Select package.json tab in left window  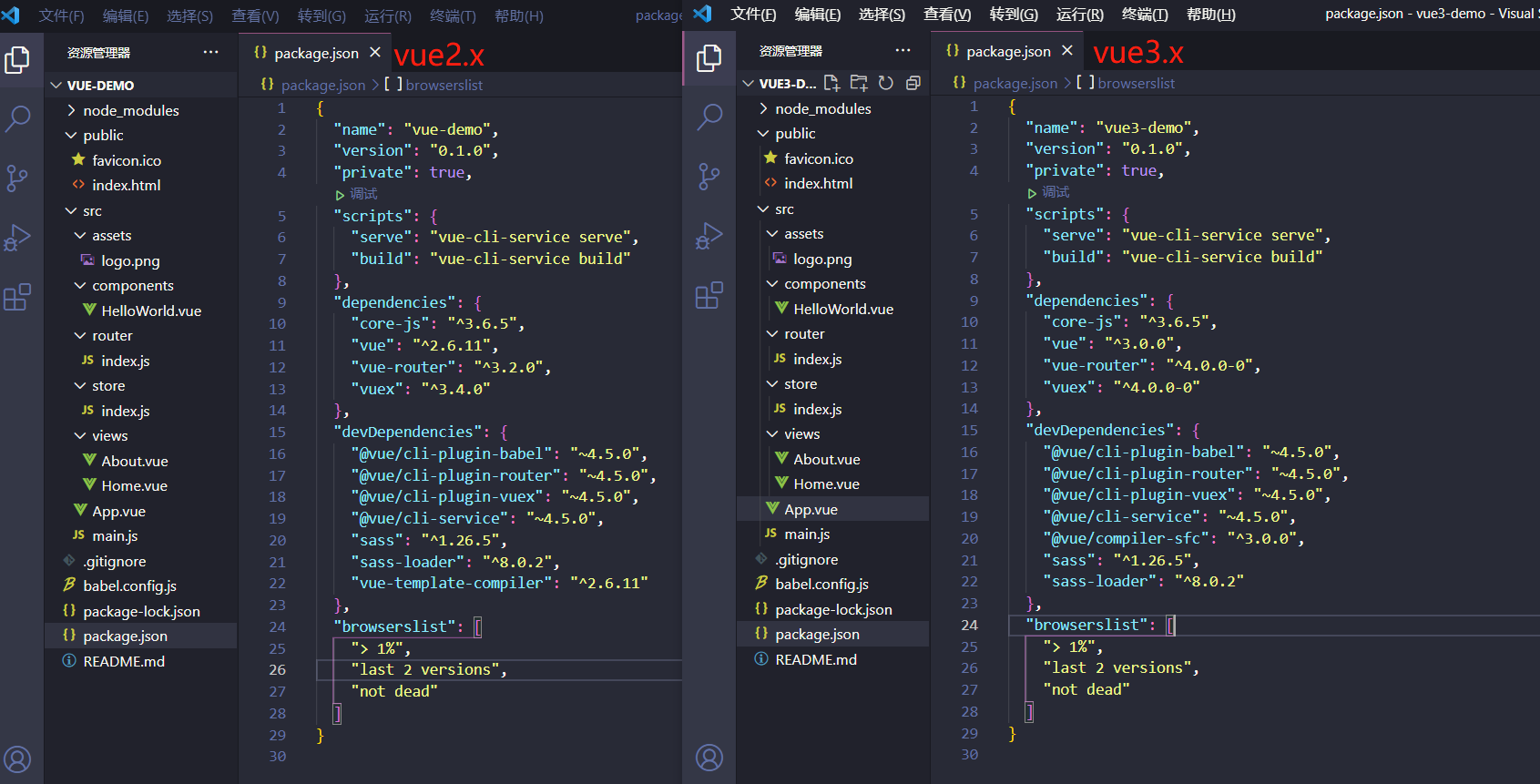tap(314, 53)
